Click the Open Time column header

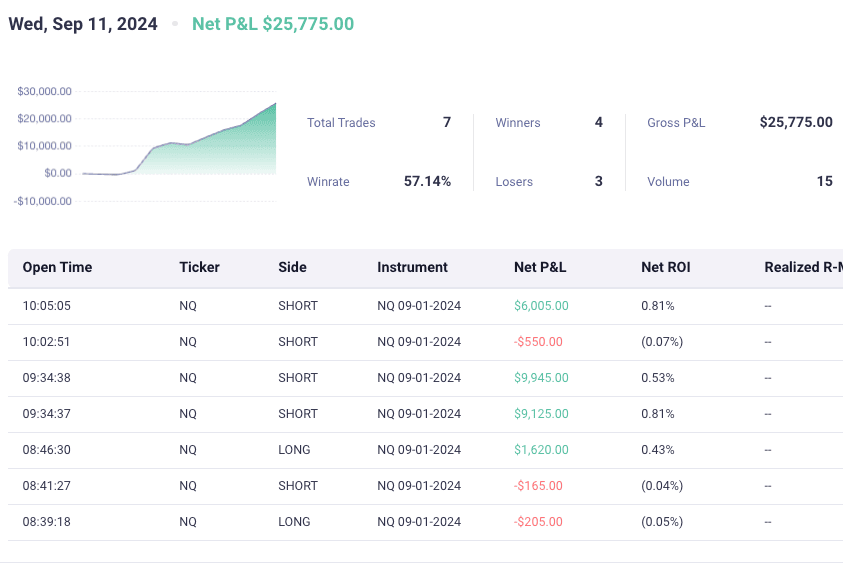tap(57, 267)
